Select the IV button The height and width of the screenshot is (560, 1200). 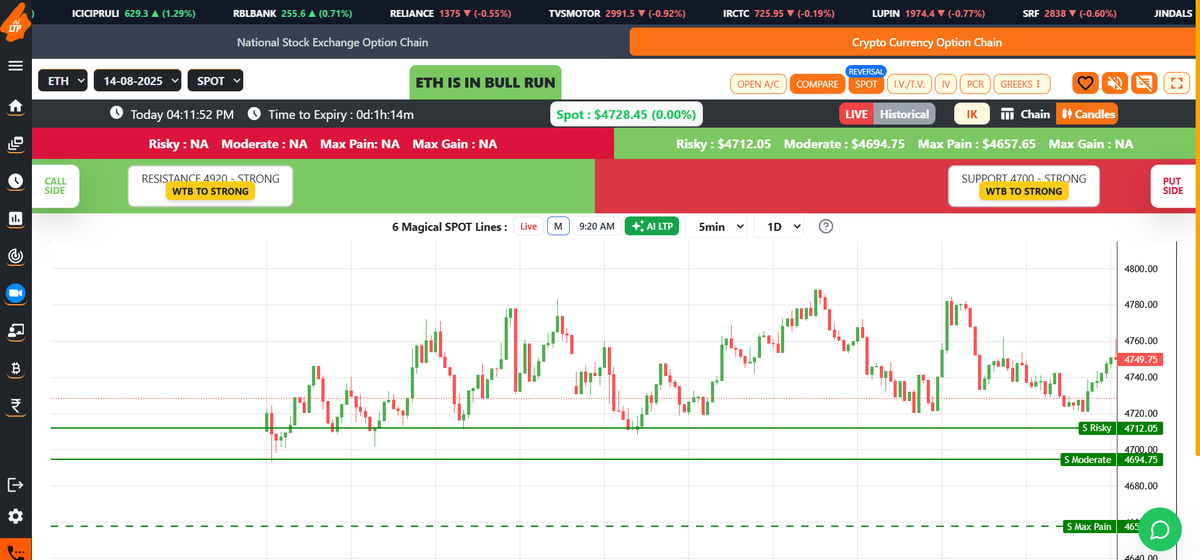(946, 84)
